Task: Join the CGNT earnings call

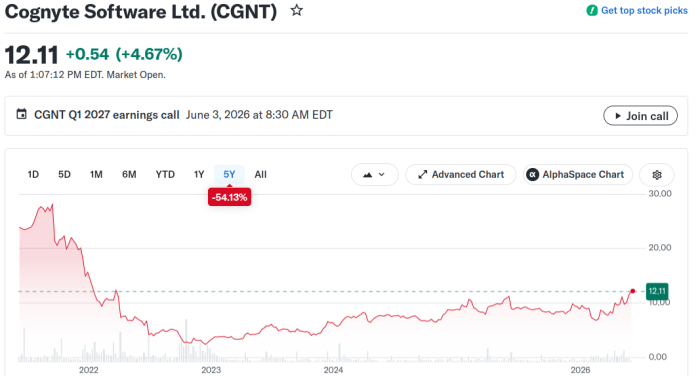Action: (x=640, y=116)
